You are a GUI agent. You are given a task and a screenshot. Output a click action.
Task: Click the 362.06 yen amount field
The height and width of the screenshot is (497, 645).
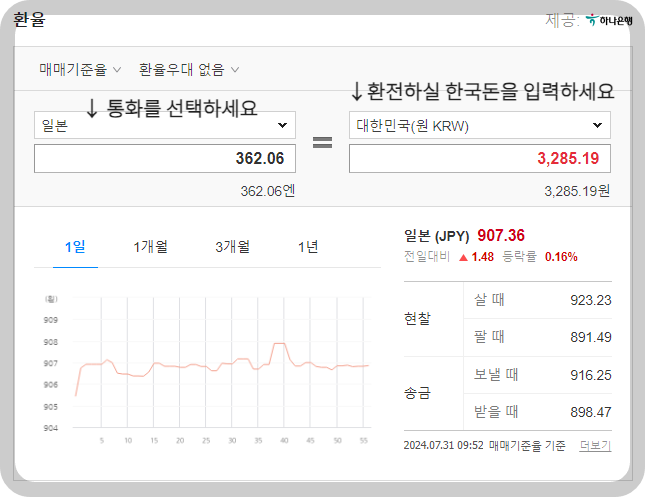[x=165, y=158]
